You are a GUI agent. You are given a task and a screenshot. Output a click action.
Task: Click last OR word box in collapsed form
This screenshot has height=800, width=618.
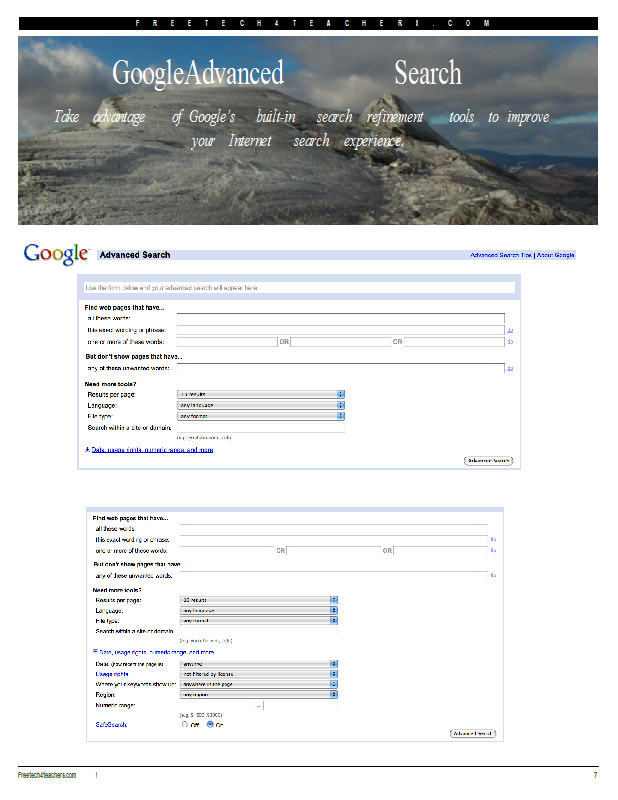(x=454, y=342)
